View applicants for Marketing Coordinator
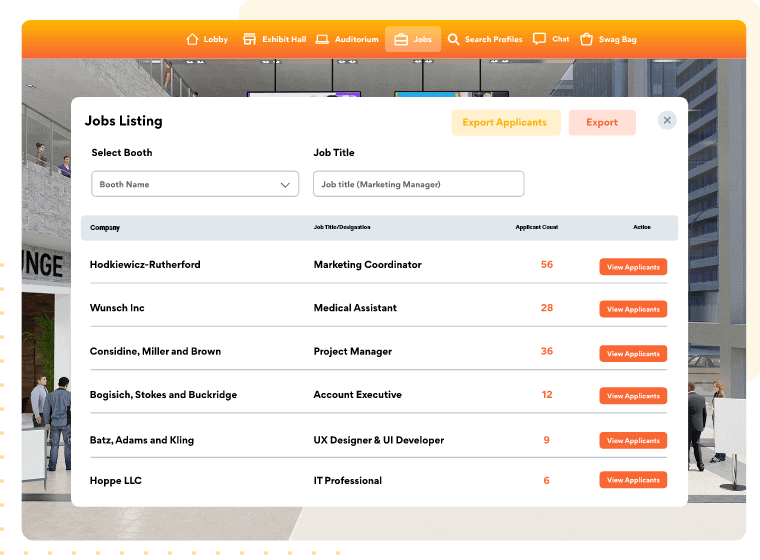The width and height of the screenshot is (760, 560). (x=633, y=267)
